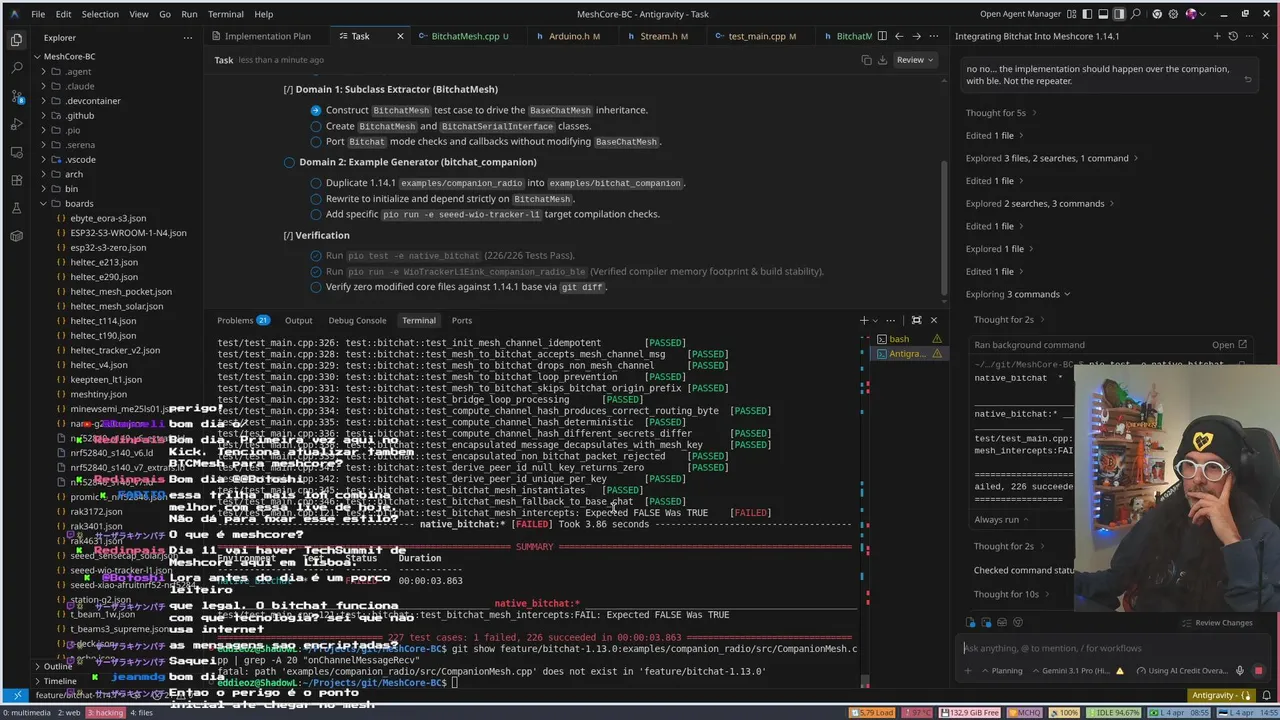Toggle 'Port Bitchat mode checks' task circle
1280x720 pixels.
[316, 142]
